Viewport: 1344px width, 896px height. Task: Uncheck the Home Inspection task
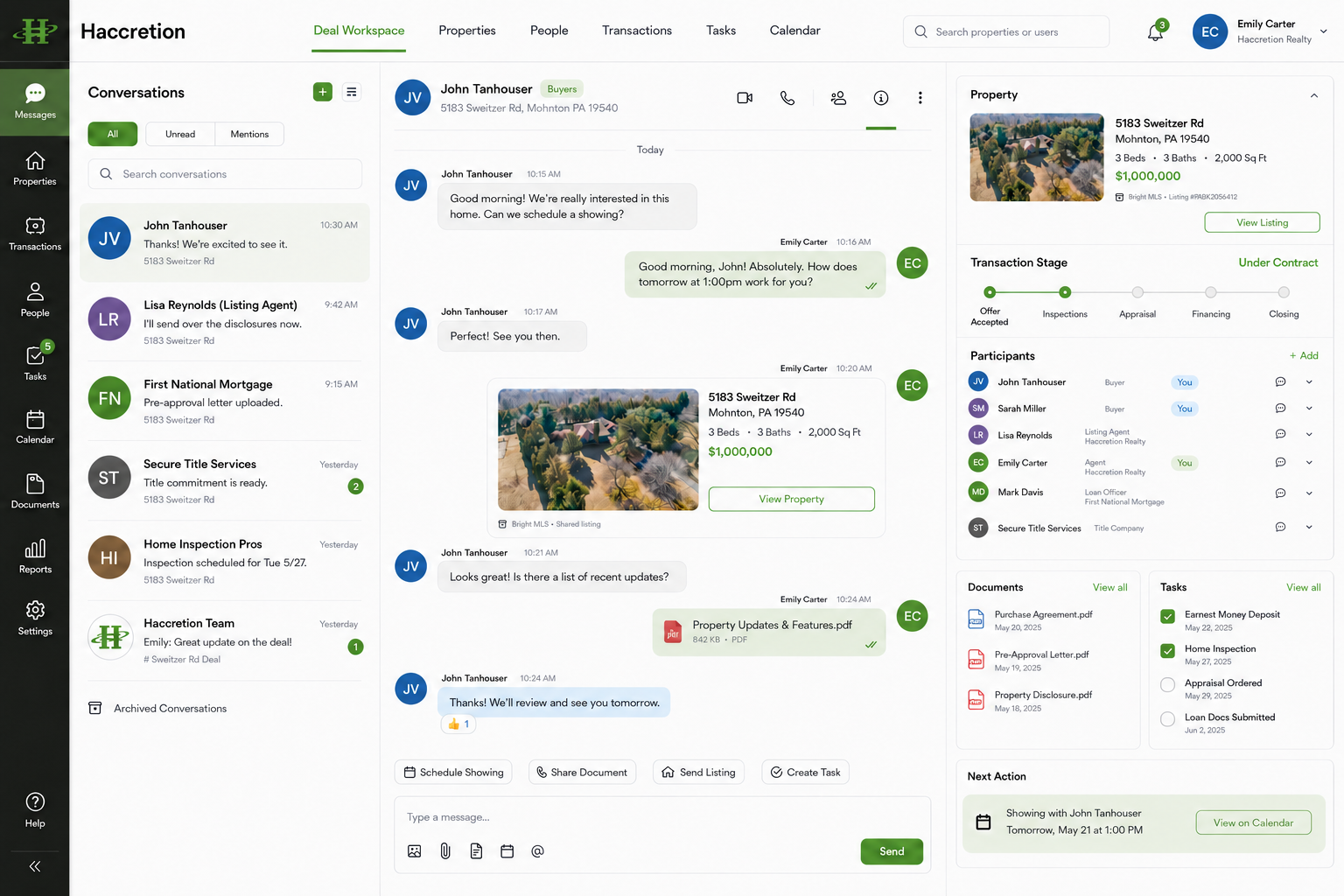pos(1167,650)
